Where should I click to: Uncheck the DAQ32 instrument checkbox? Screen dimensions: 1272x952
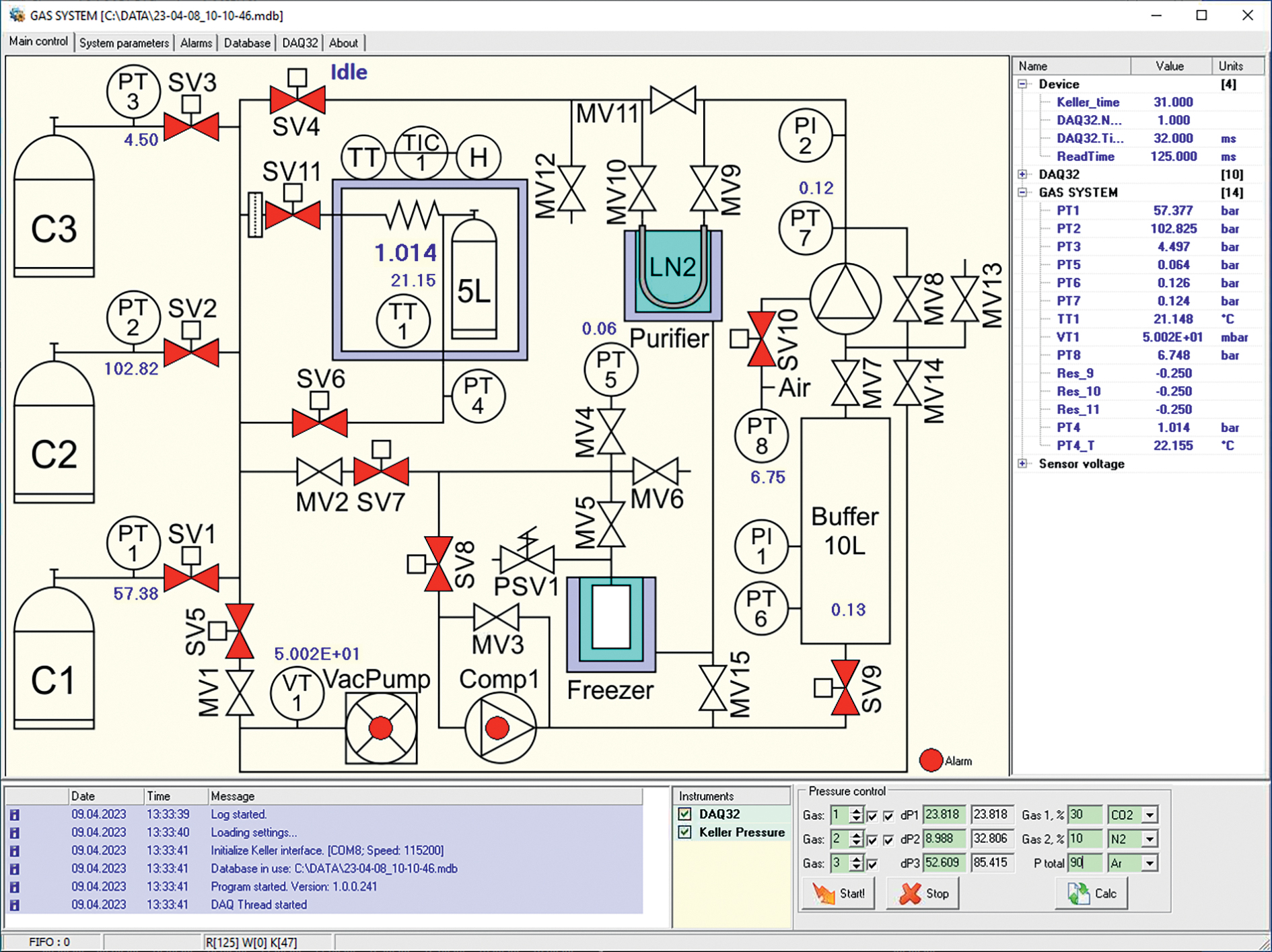[685, 814]
